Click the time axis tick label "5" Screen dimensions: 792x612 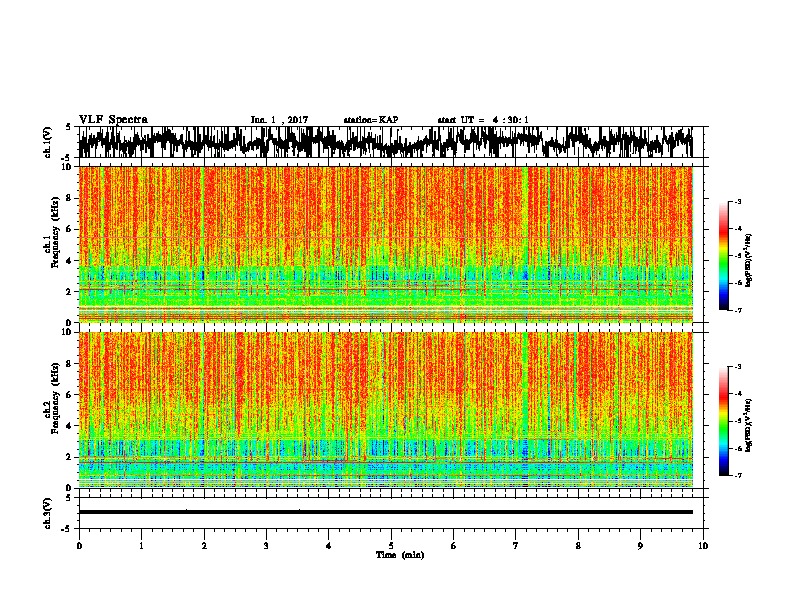391,546
